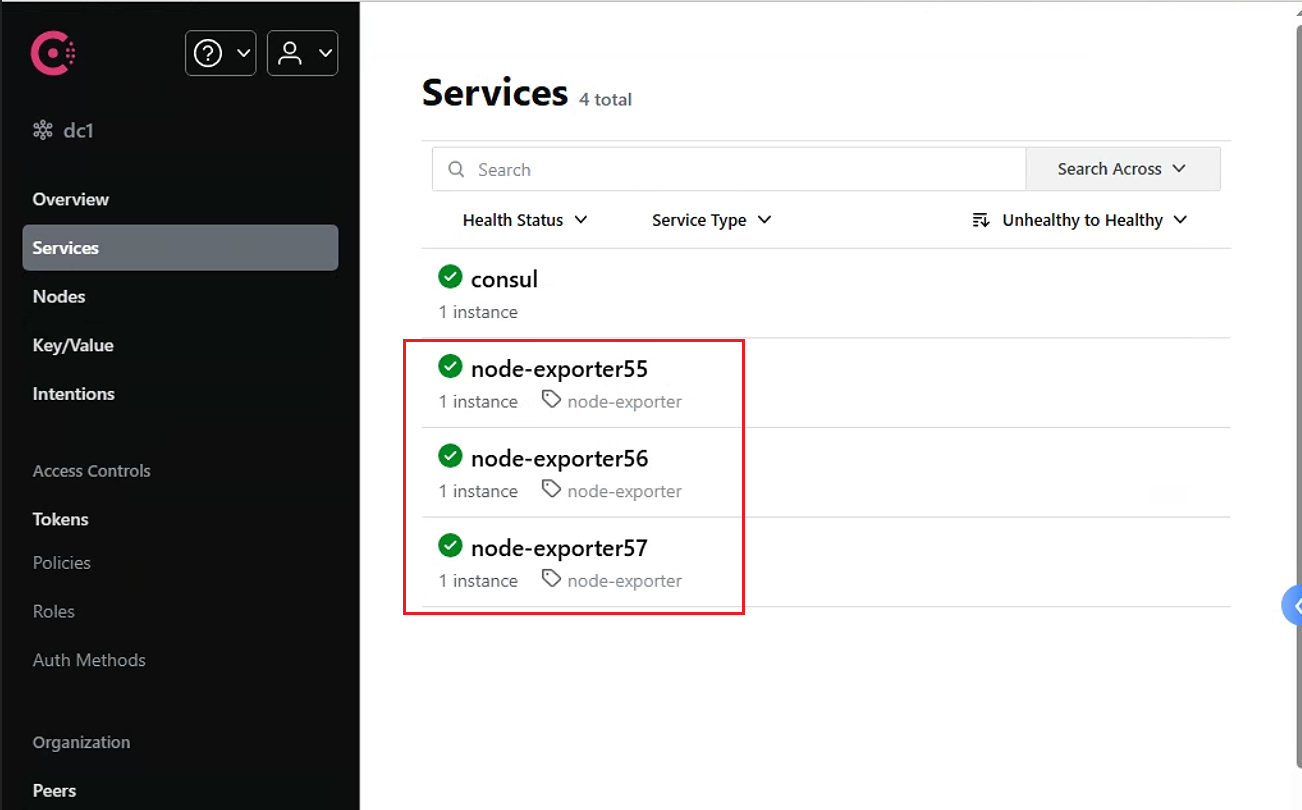The height and width of the screenshot is (810, 1302).
Task: Click the search magnifier icon
Action: click(x=456, y=169)
